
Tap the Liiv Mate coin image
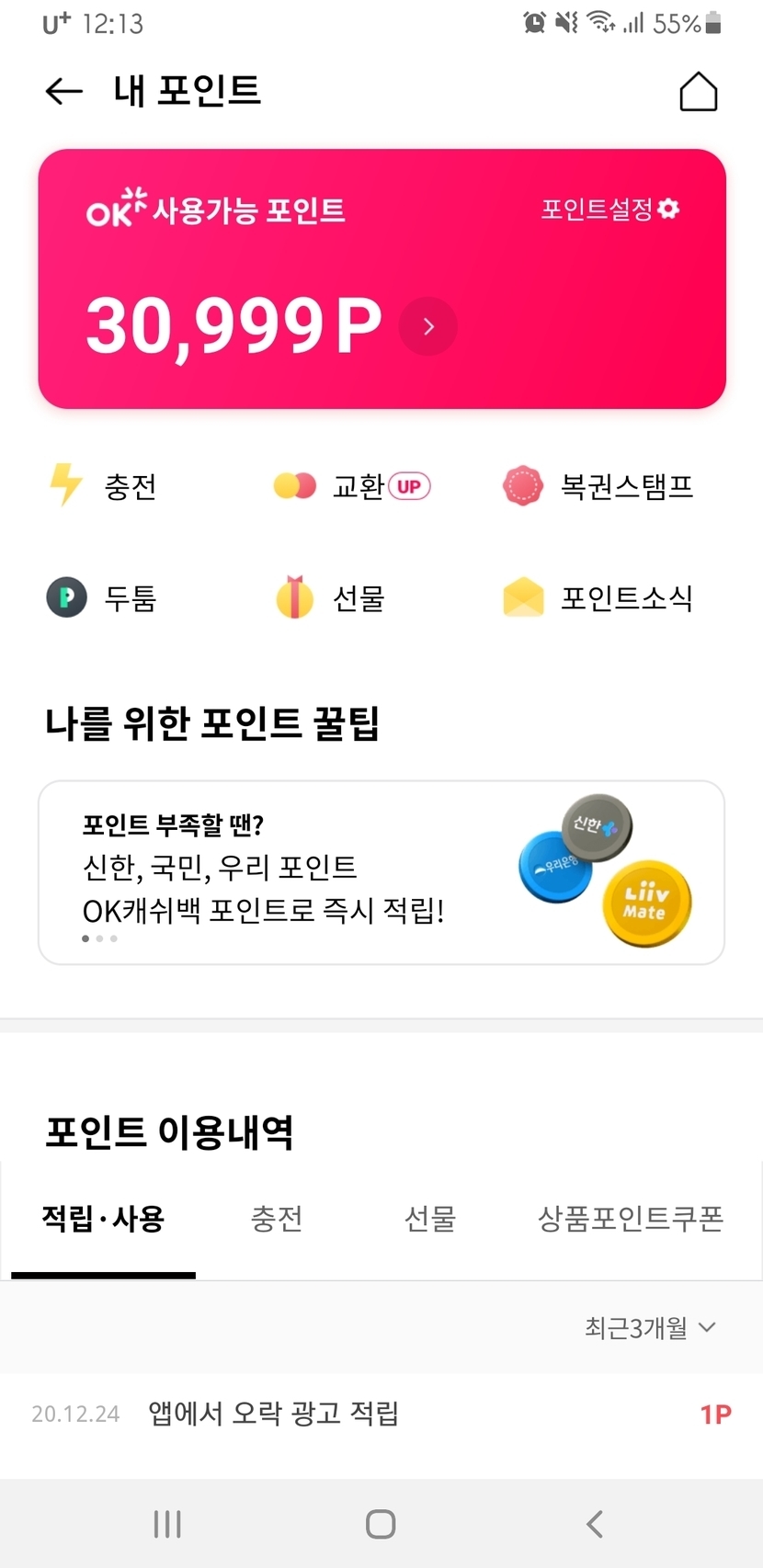tap(646, 903)
